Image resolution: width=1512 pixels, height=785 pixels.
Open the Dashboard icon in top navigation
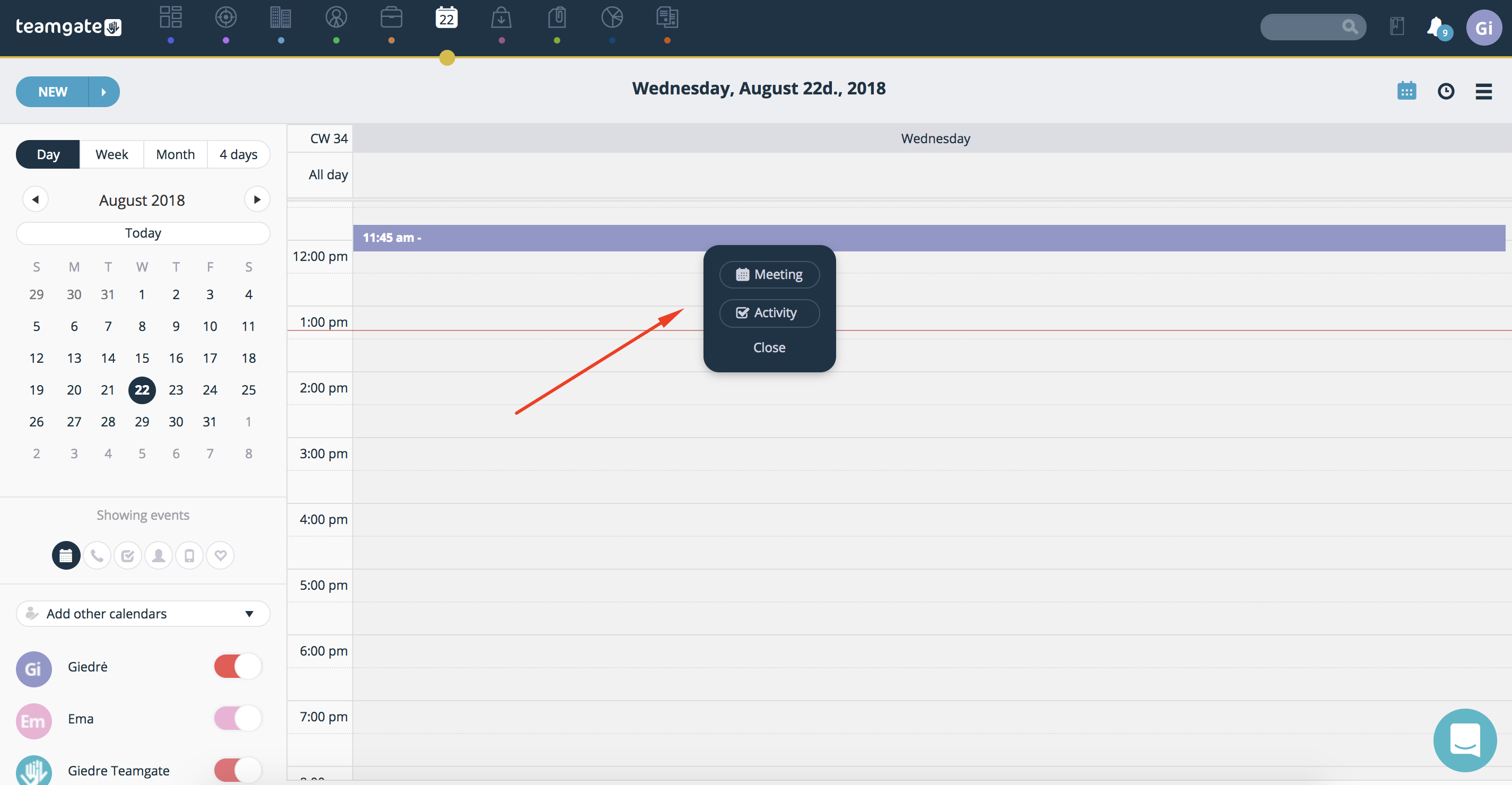click(171, 17)
